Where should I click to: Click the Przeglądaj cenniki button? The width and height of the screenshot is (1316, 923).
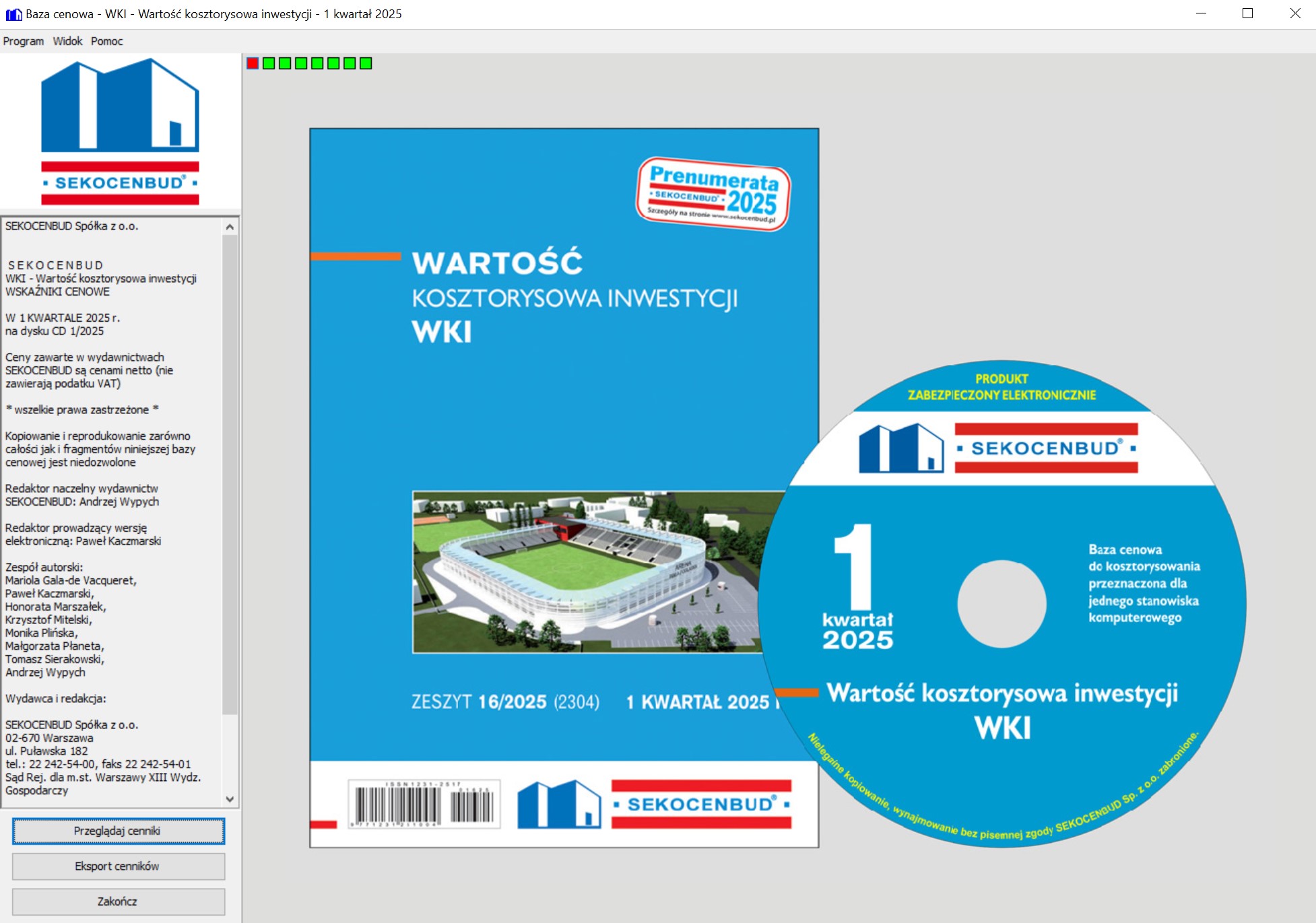click(x=119, y=831)
